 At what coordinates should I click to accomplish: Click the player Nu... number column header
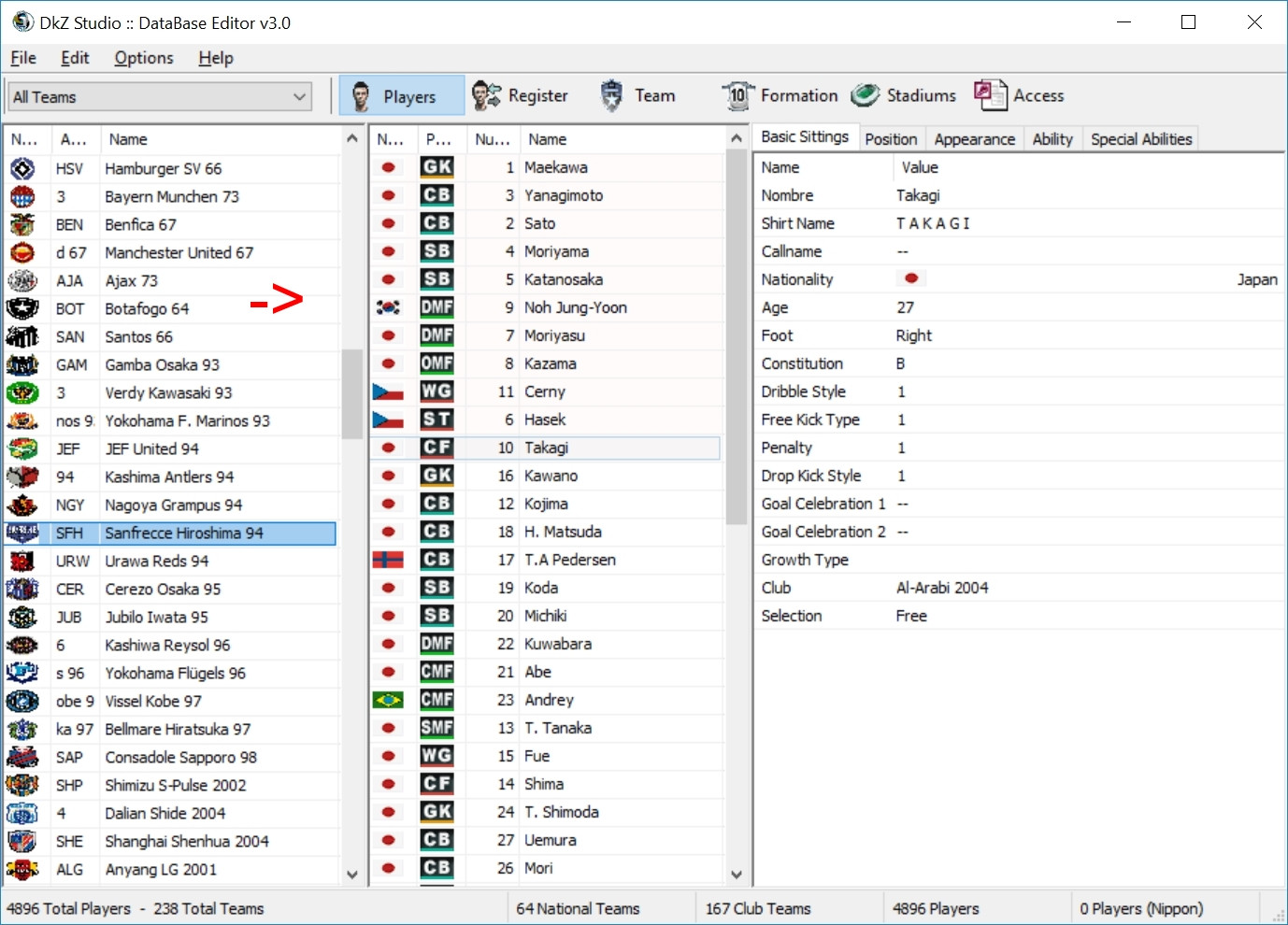click(x=493, y=139)
